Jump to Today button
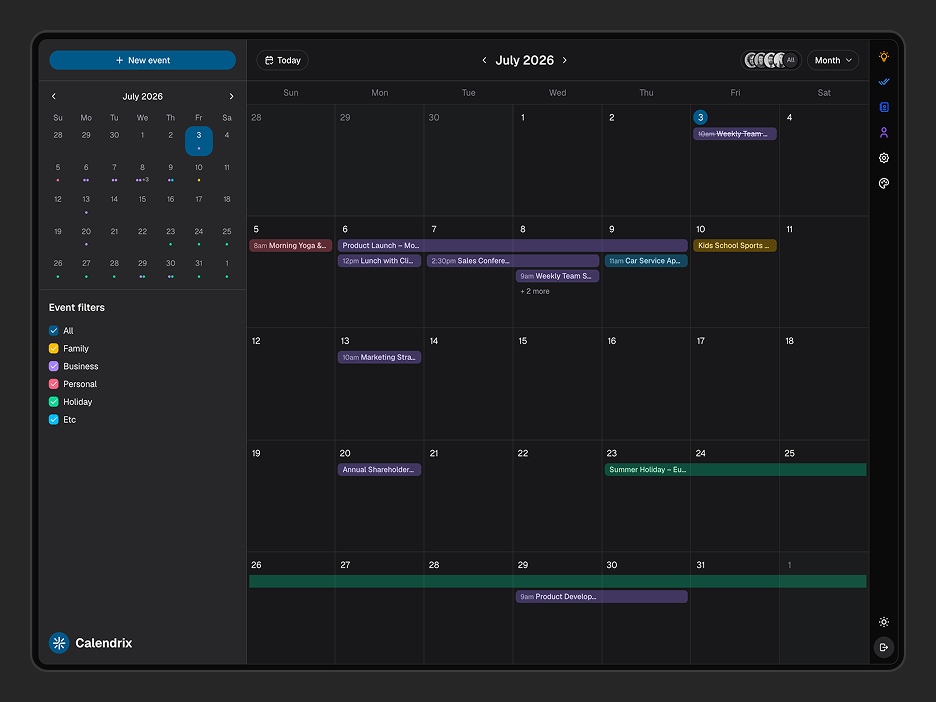936x702 pixels. [x=282, y=60]
